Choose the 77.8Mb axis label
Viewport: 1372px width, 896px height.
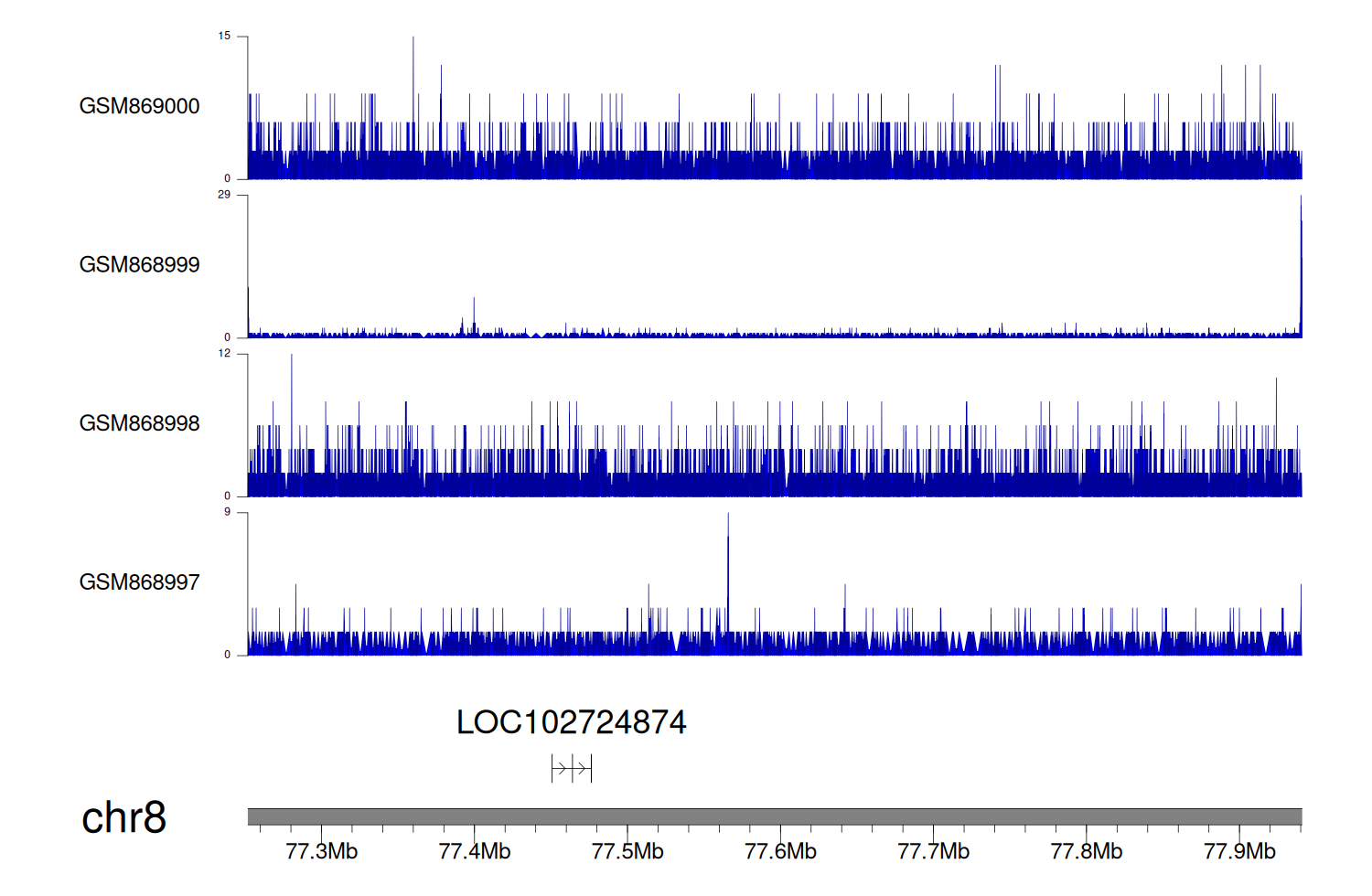(1086, 851)
